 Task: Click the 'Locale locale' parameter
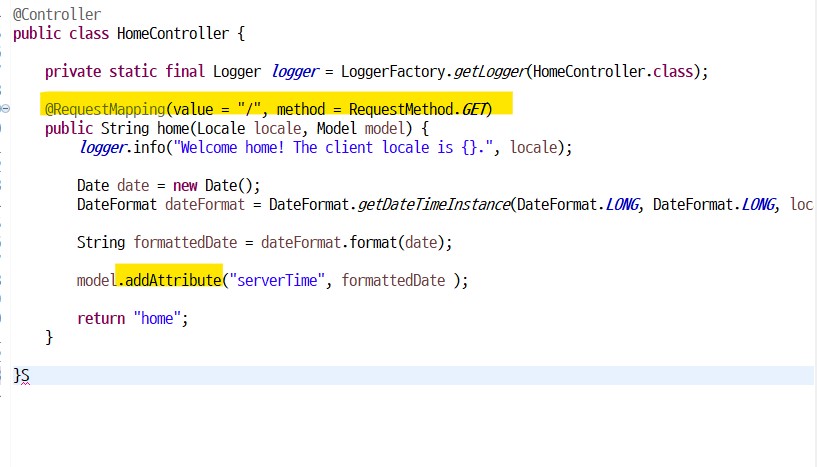click(x=249, y=128)
